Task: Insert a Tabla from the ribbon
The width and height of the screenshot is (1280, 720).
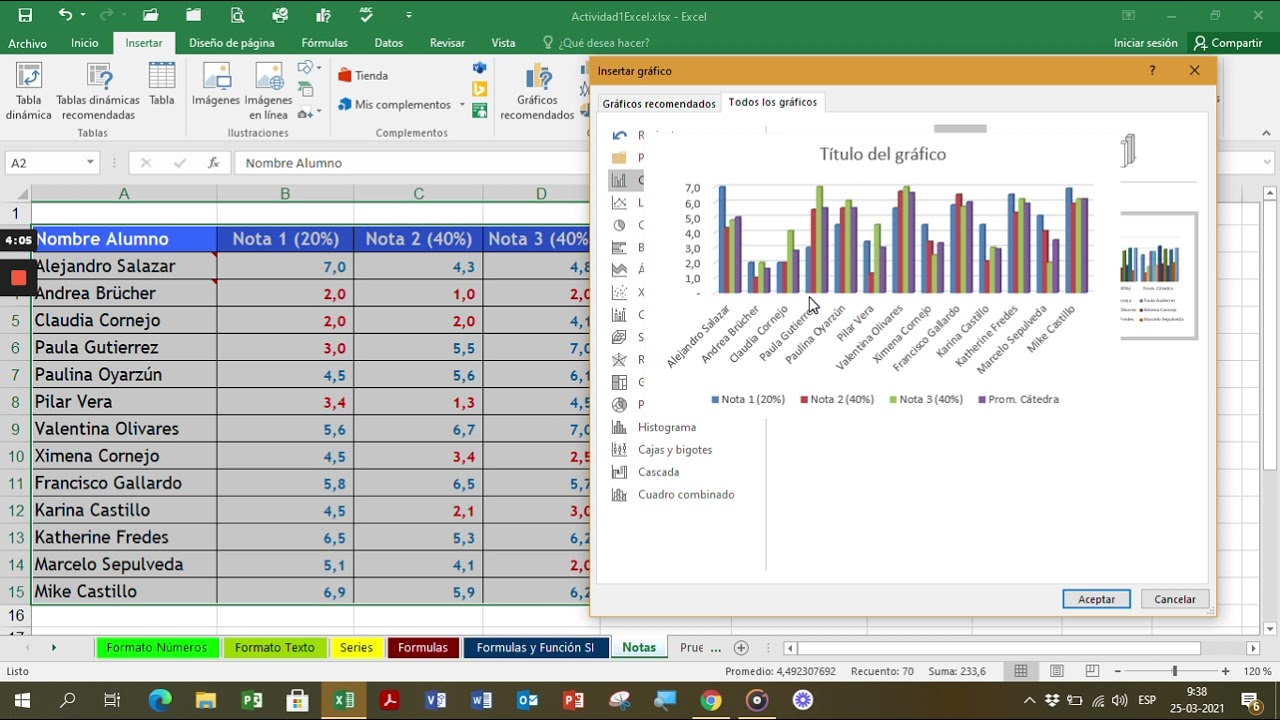Action: pos(162,85)
